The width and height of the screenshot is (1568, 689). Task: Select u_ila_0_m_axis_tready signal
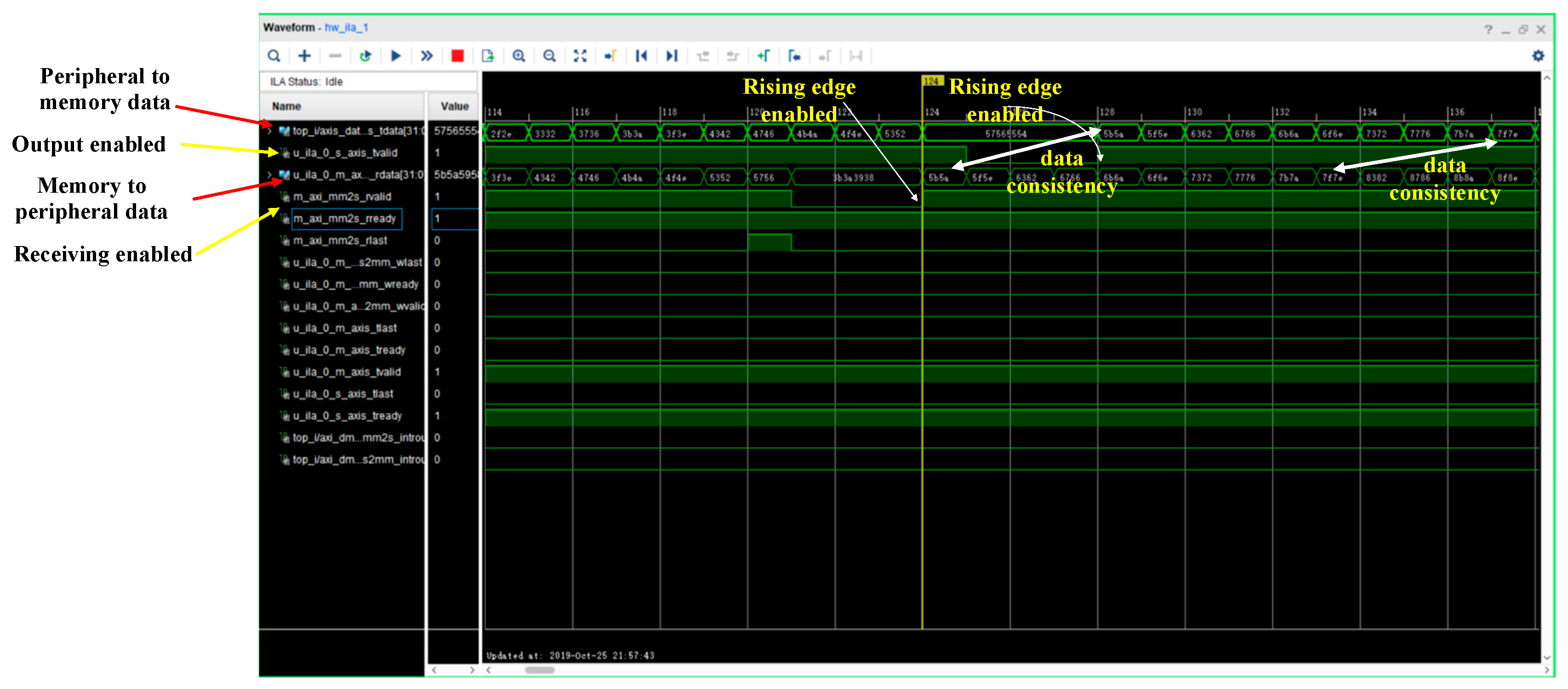click(349, 350)
